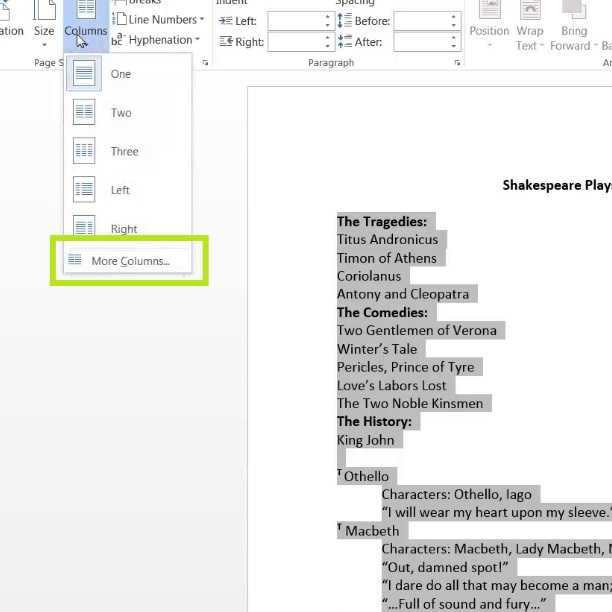Click the Spacing Before input field
The height and width of the screenshot is (612, 612).
coord(422,21)
